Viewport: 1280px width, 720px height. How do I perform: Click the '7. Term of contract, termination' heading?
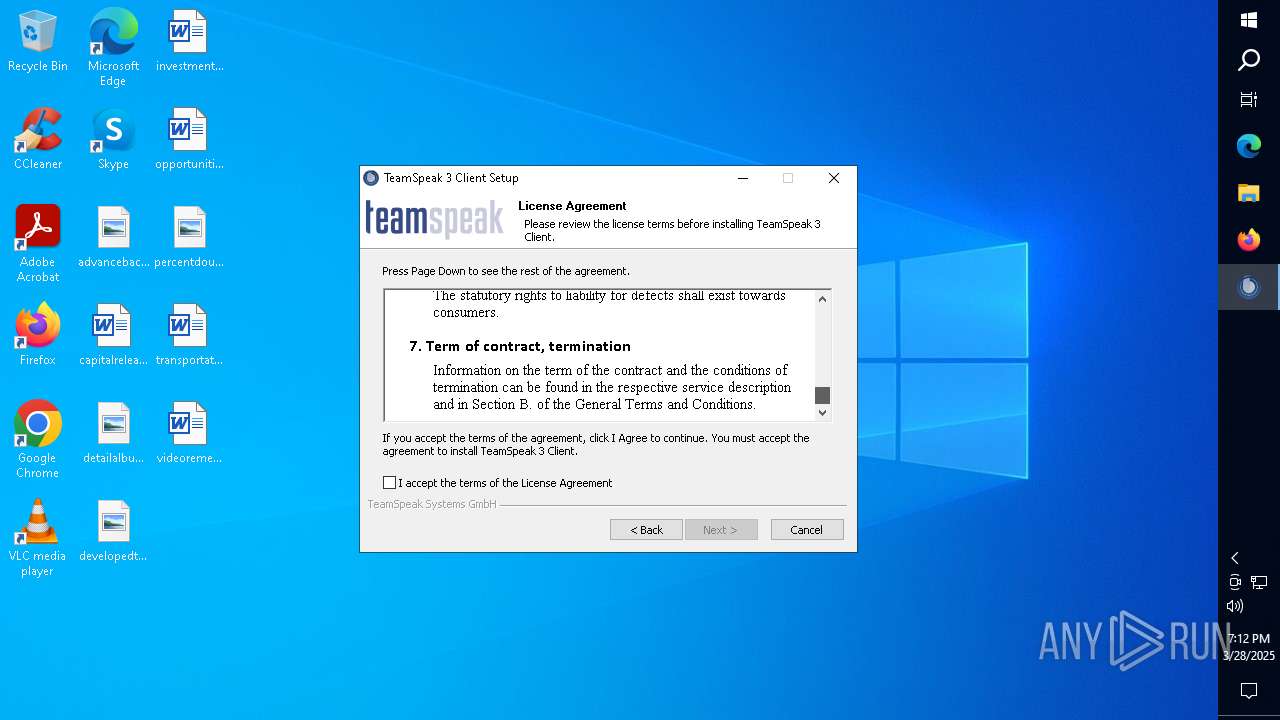click(x=520, y=346)
